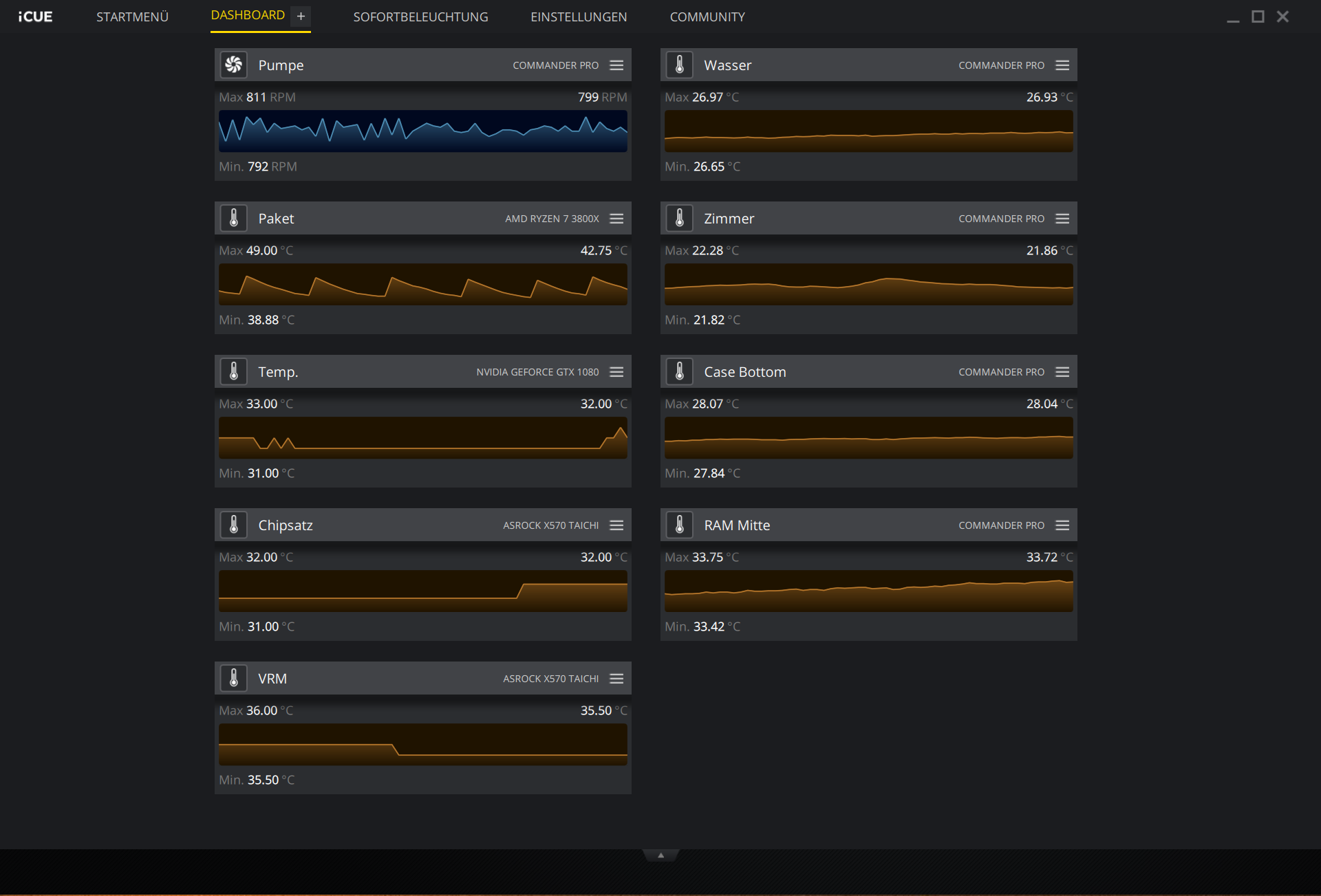Open the Wasser widget options menu
This screenshot has width=1321, height=896.
click(1062, 65)
